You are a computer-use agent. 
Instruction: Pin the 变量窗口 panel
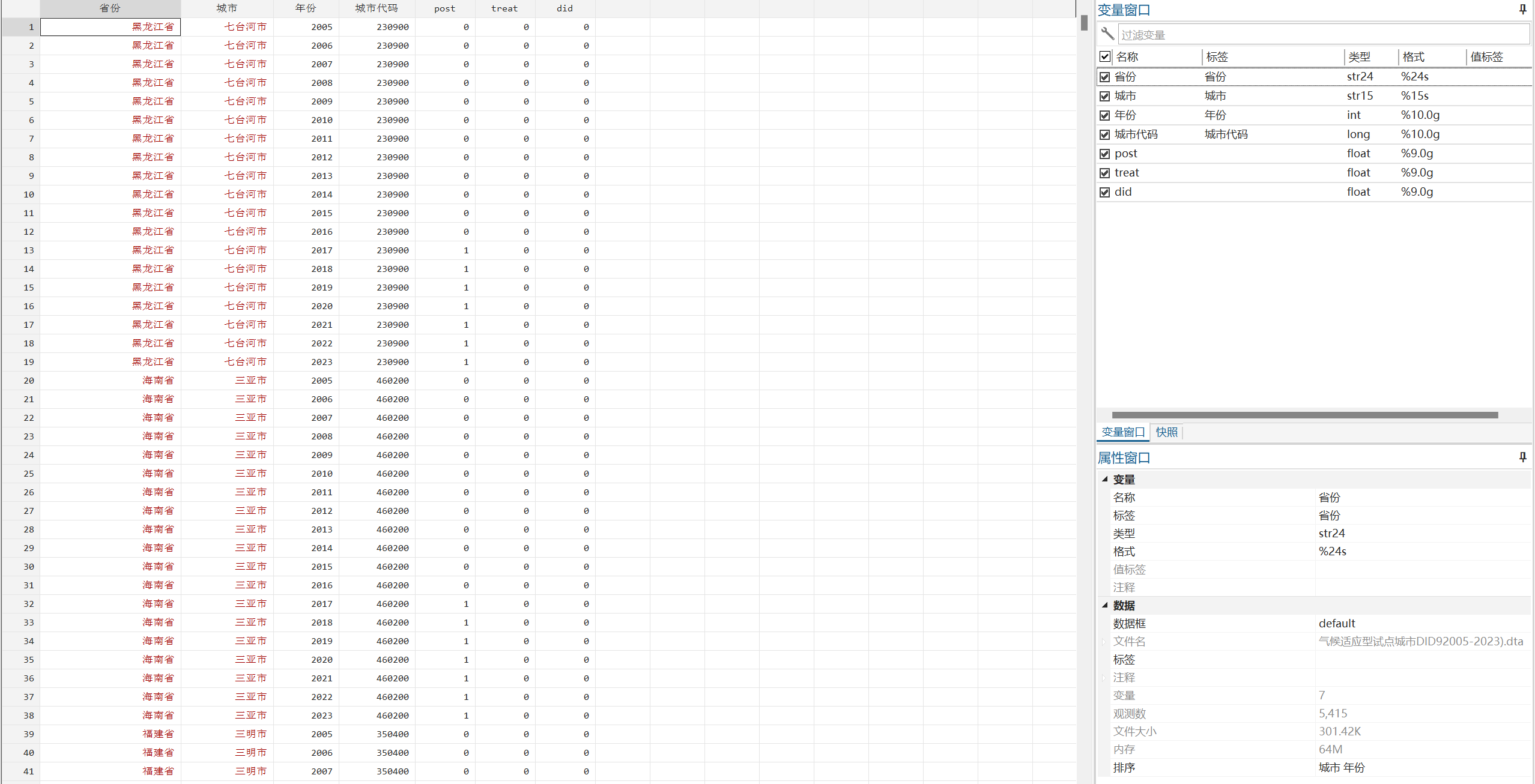pos(1522,9)
